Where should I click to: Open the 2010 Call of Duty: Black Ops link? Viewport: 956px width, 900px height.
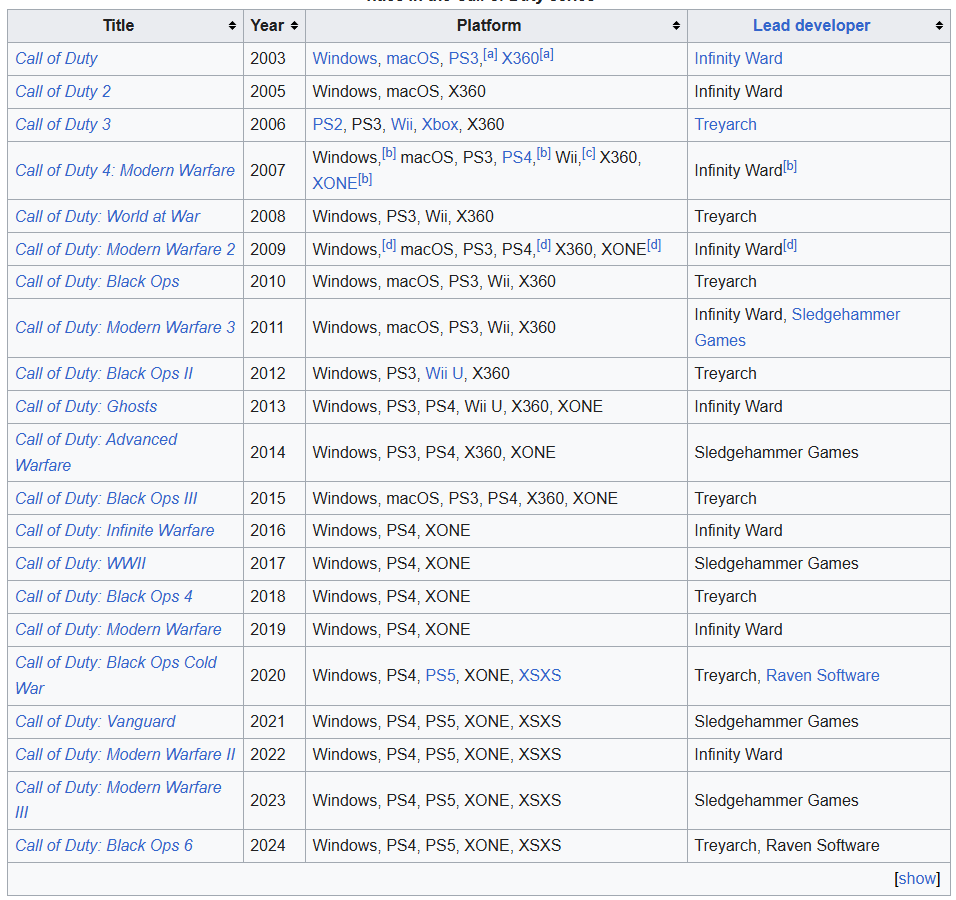pyautogui.click(x=97, y=282)
